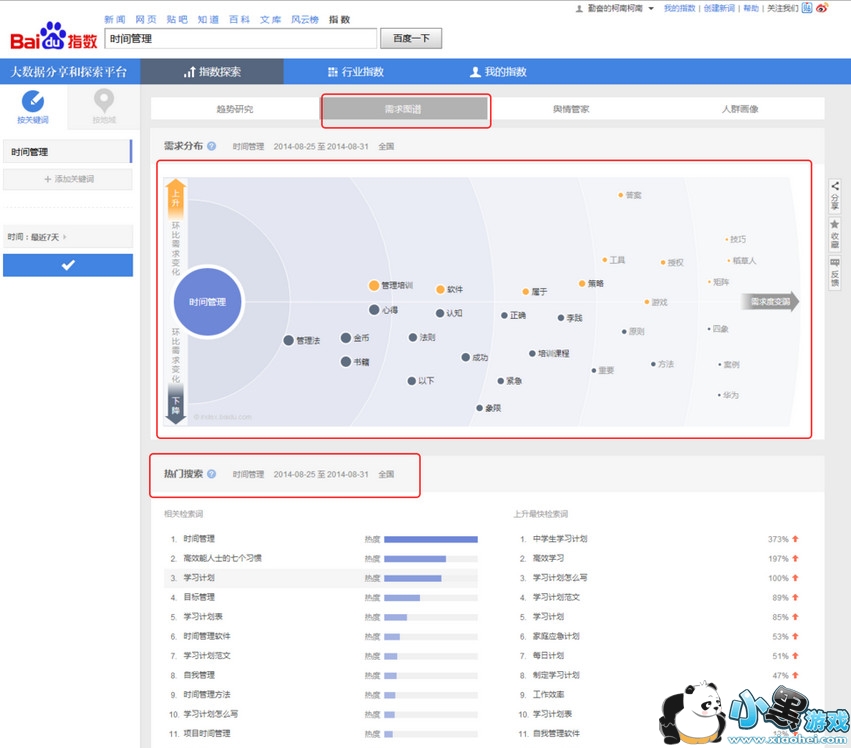
Task: Click the 时间管理 search input field
Action: point(240,39)
